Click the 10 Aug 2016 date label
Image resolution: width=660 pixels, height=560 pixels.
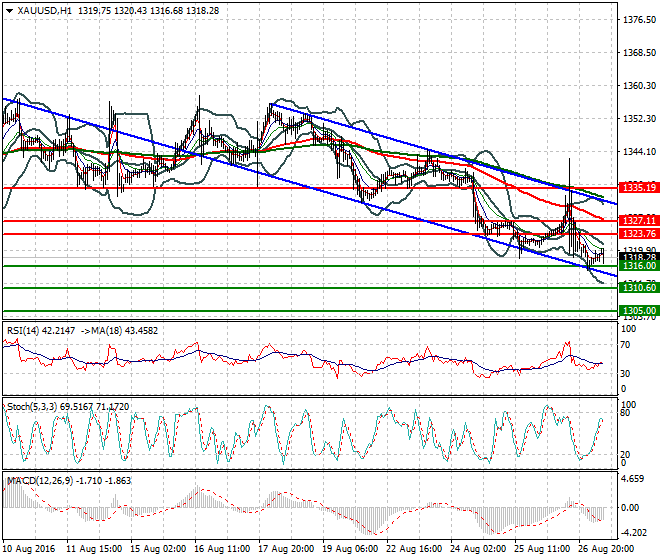coord(29,549)
